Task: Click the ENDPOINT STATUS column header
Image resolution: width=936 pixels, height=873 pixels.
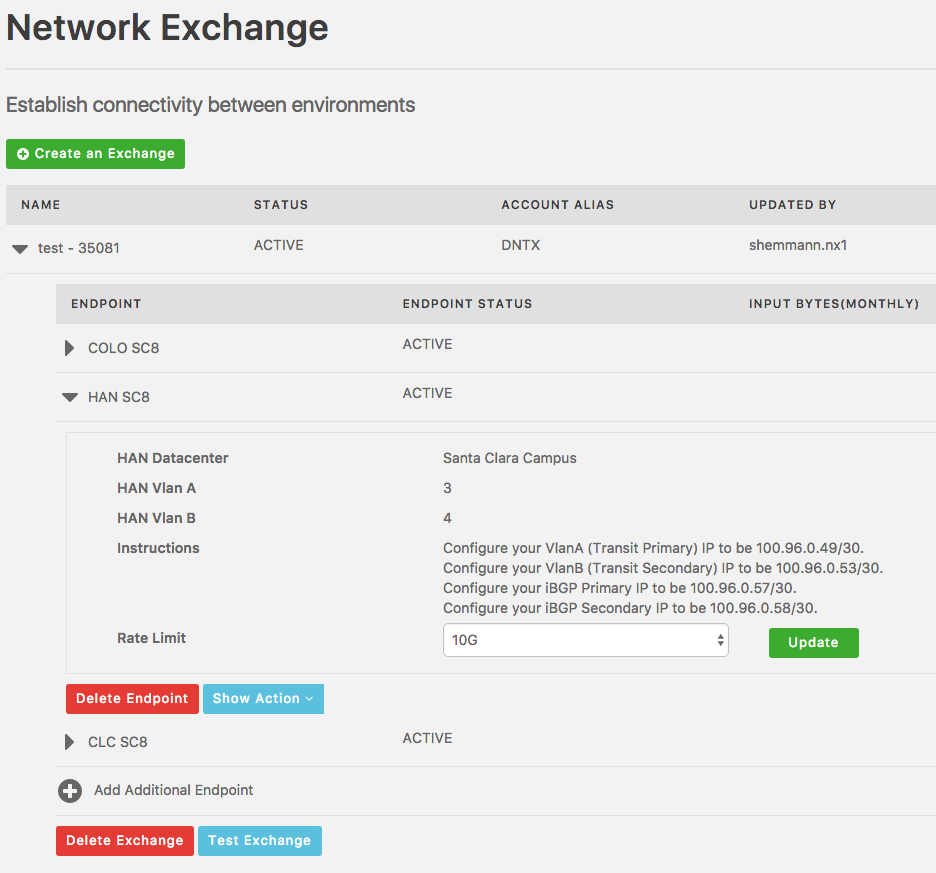Action: coord(467,304)
